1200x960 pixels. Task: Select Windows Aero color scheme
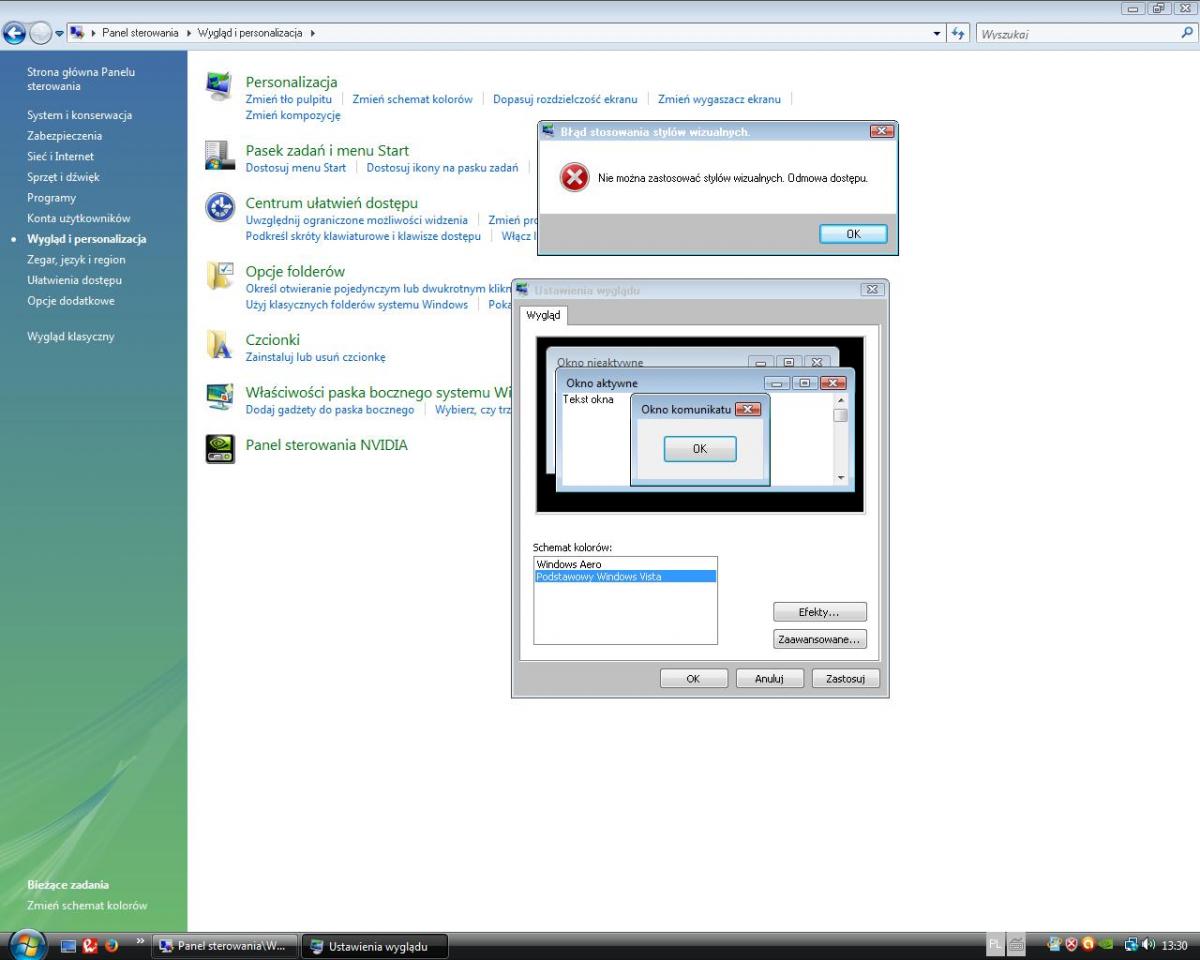point(625,564)
